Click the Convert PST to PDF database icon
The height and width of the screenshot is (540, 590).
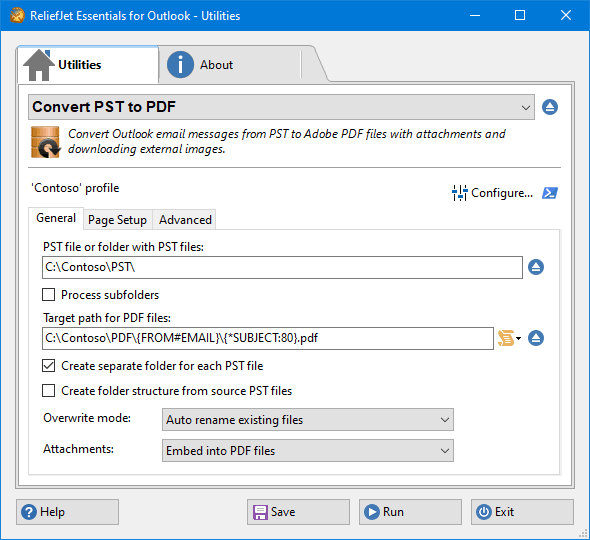click(x=46, y=142)
